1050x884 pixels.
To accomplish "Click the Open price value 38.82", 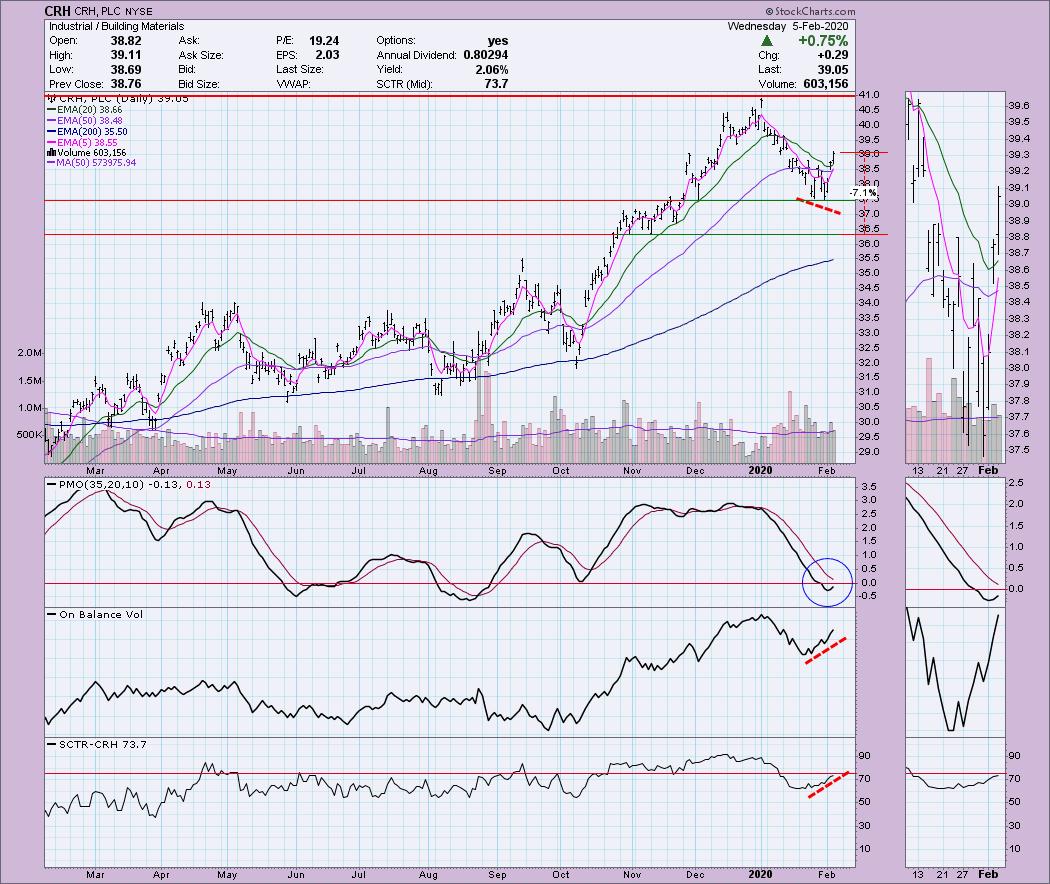I will coord(126,41).
